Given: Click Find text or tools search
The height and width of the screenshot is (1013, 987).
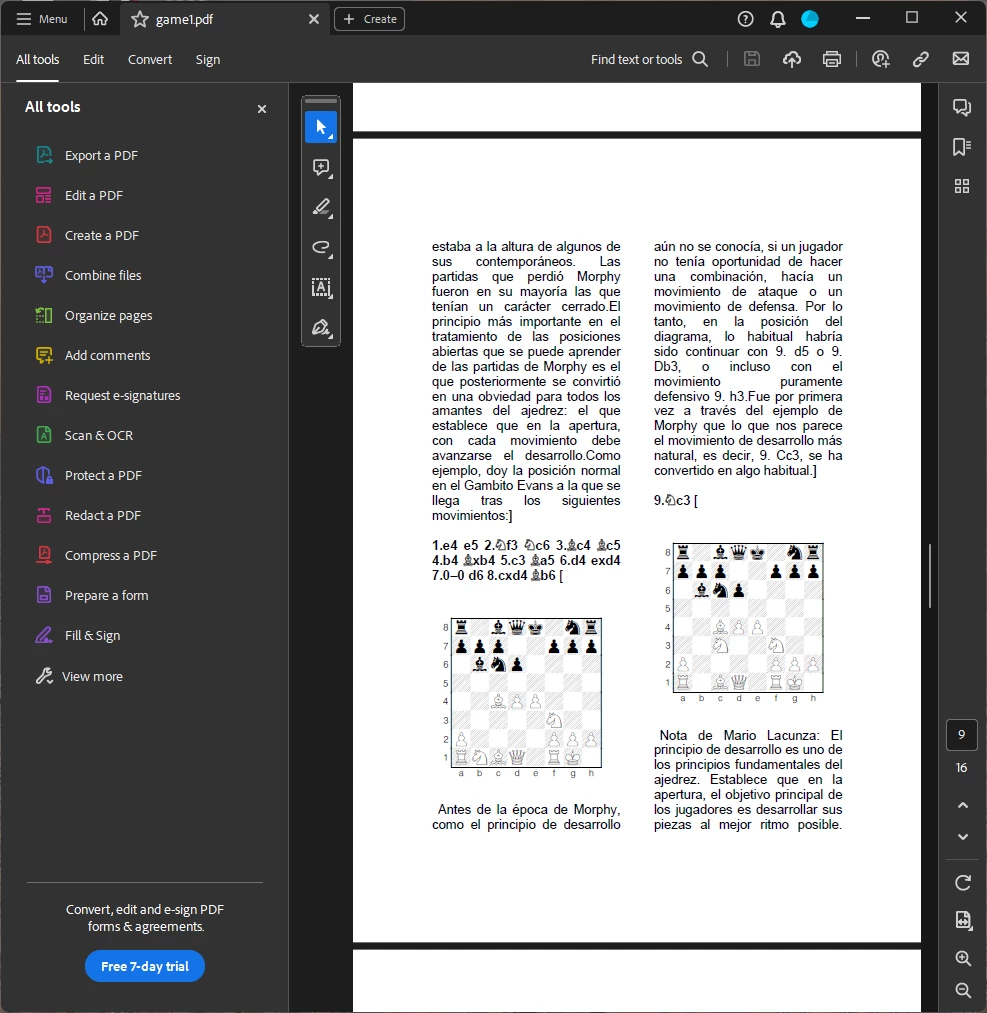Looking at the screenshot, I should (x=649, y=59).
